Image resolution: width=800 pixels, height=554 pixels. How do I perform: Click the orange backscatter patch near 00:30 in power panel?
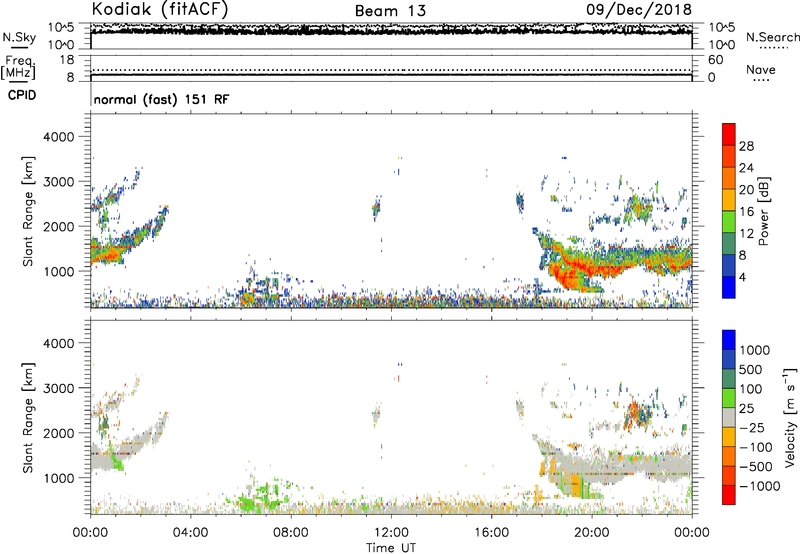coord(106,253)
